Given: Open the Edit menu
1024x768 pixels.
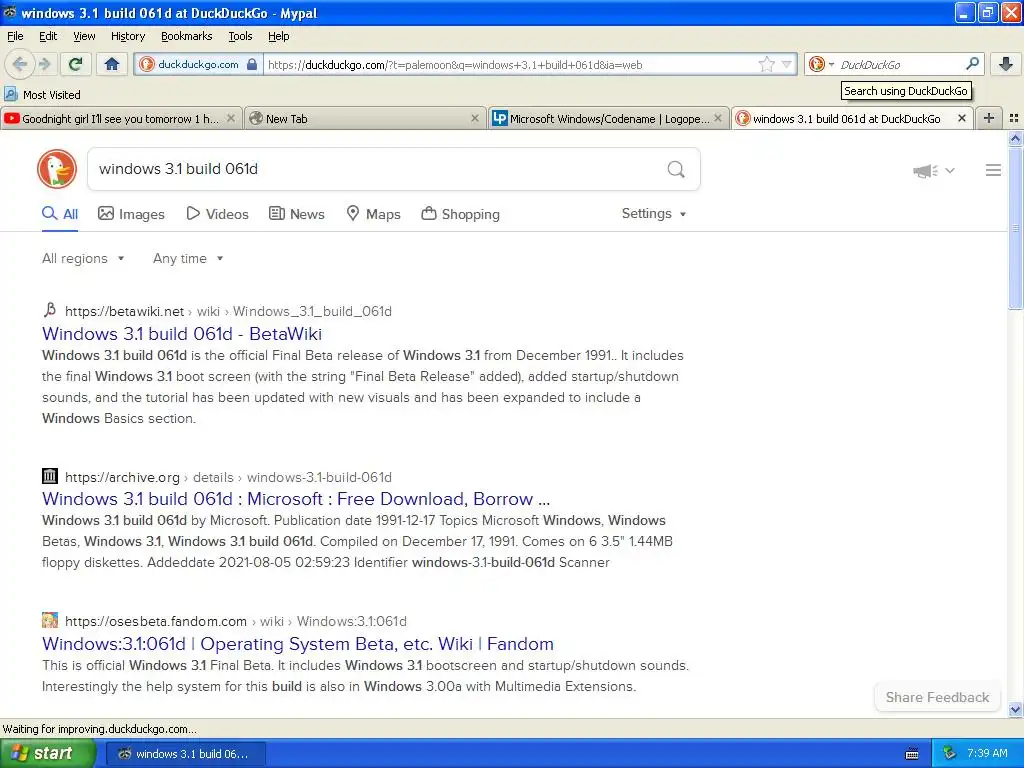Looking at the screenshot, I should coord(48,36).
